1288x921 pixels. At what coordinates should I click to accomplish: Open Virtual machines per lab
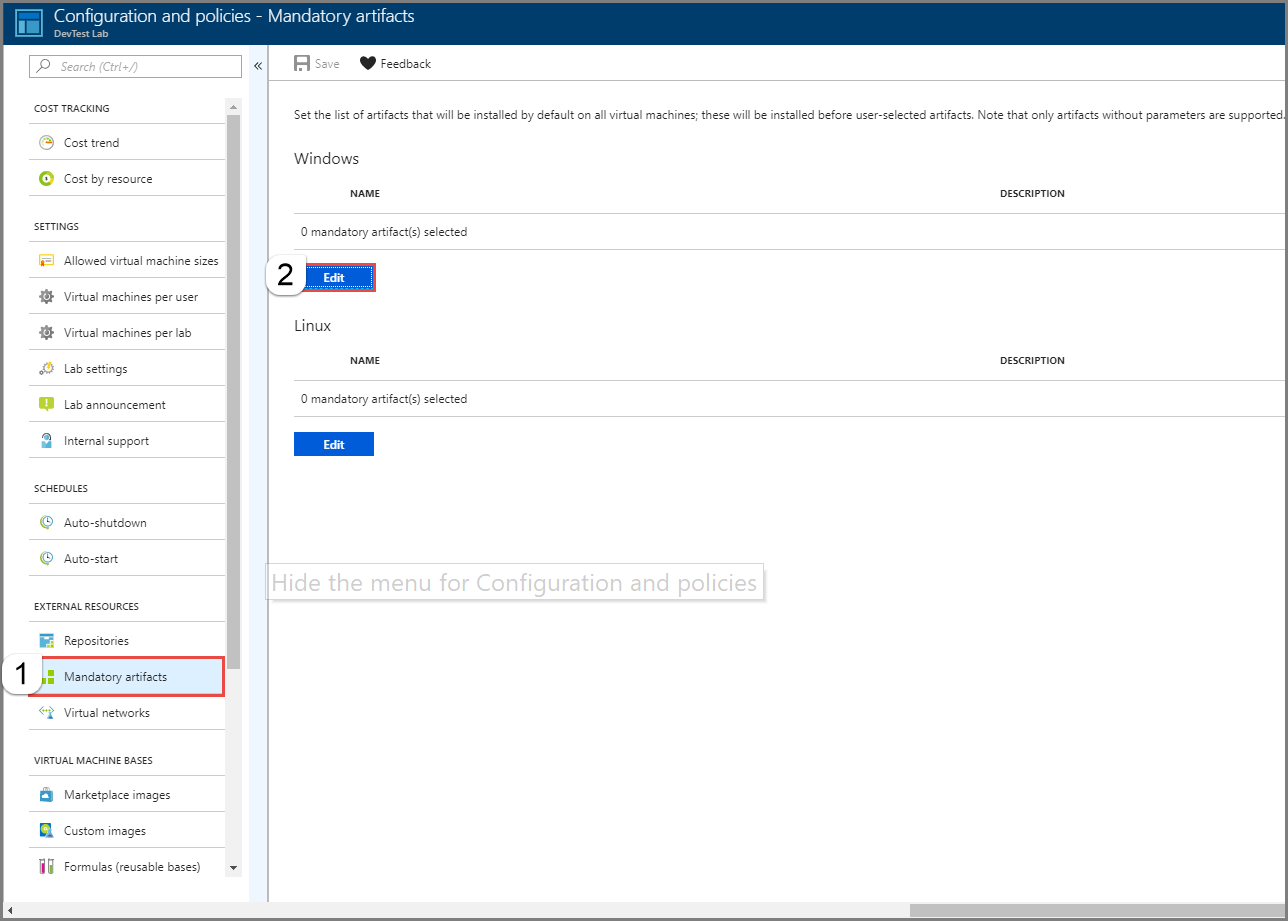click(x=127, y=333)
